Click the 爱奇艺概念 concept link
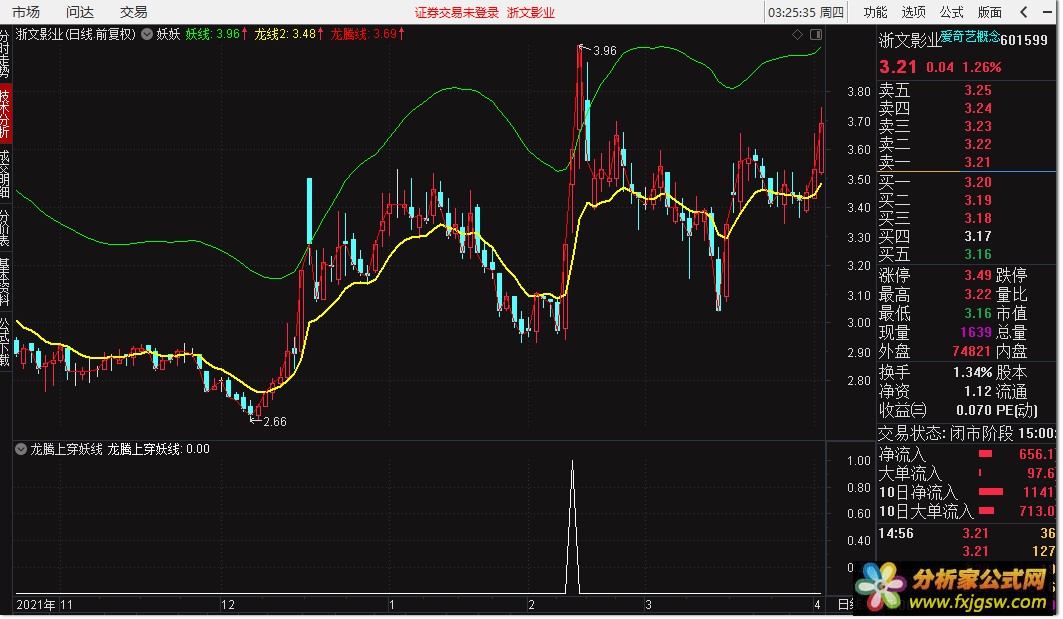This screenshot has width=1063, height=619. [969, 37]
